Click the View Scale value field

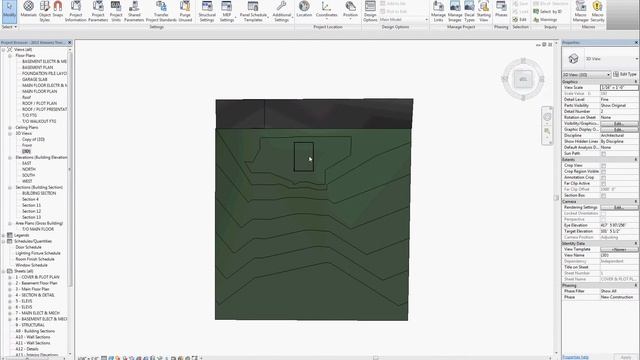pyautogui.click(x=619, y=87)
